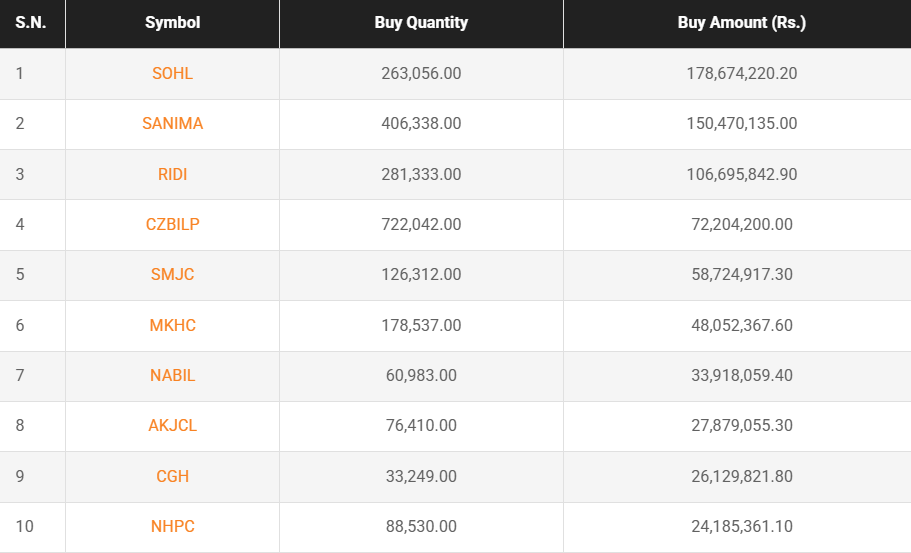Select buy quantity 722,042.00

421,224
